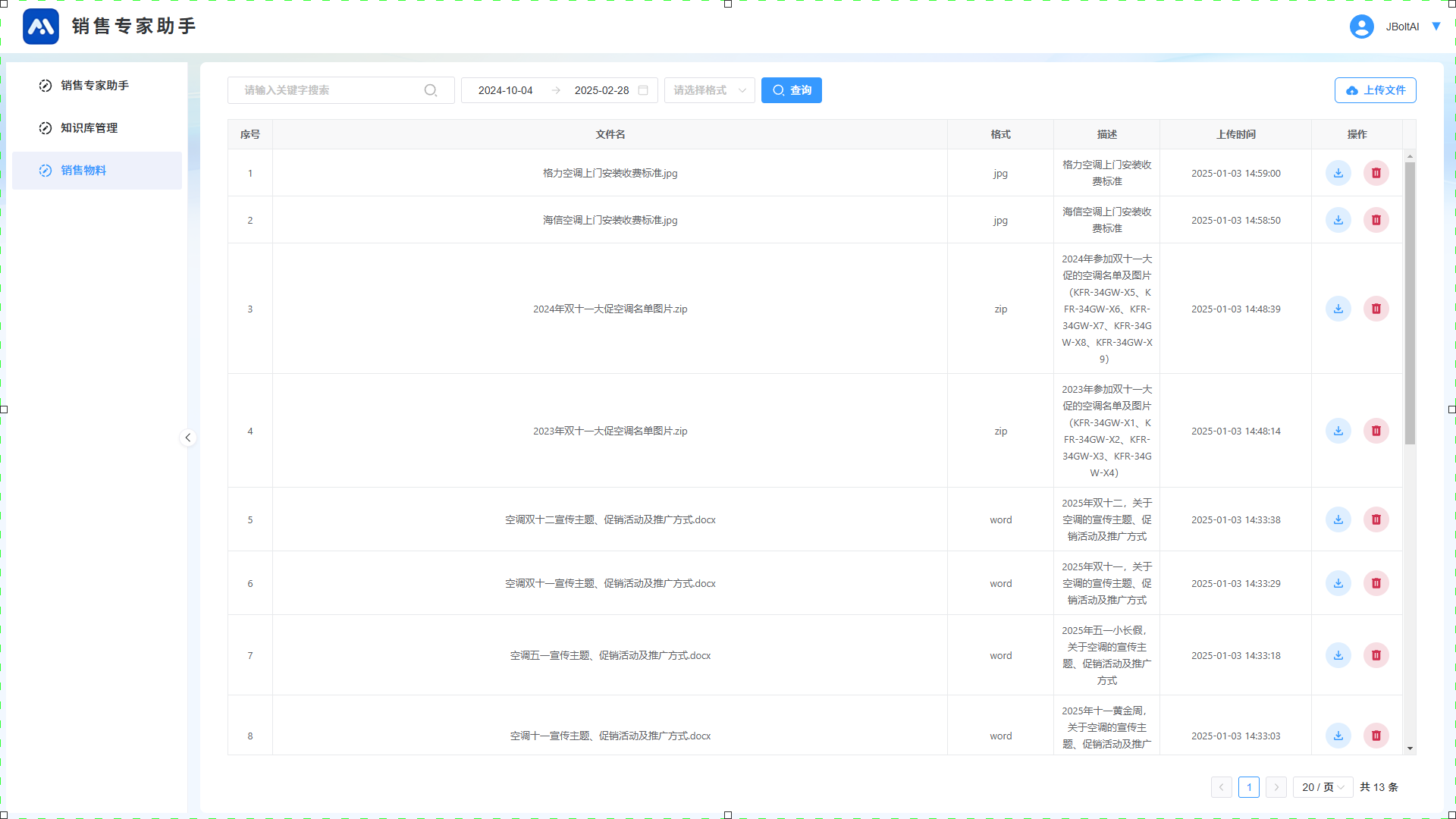1456x819 pixels.
Task: Click the next page arrow
Action: point(1276,787)
